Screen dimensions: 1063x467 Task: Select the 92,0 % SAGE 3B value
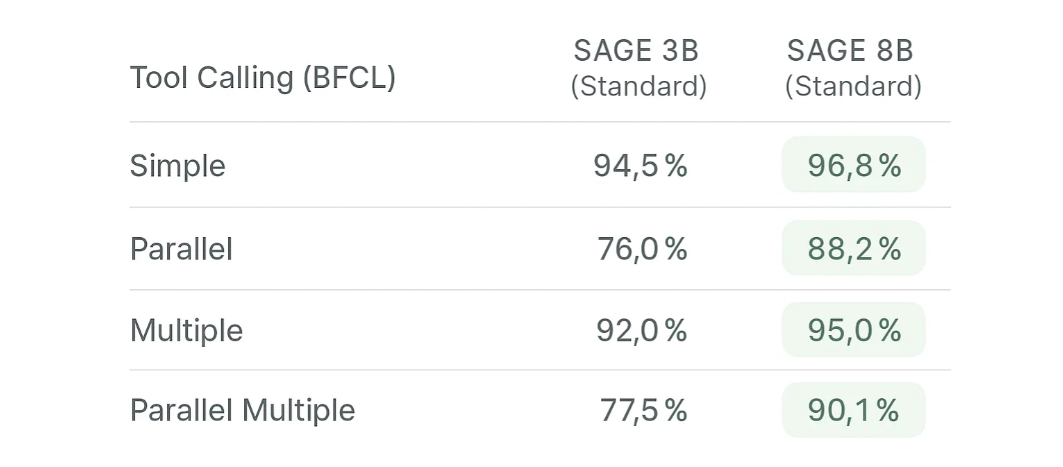(x=640, y=330)
